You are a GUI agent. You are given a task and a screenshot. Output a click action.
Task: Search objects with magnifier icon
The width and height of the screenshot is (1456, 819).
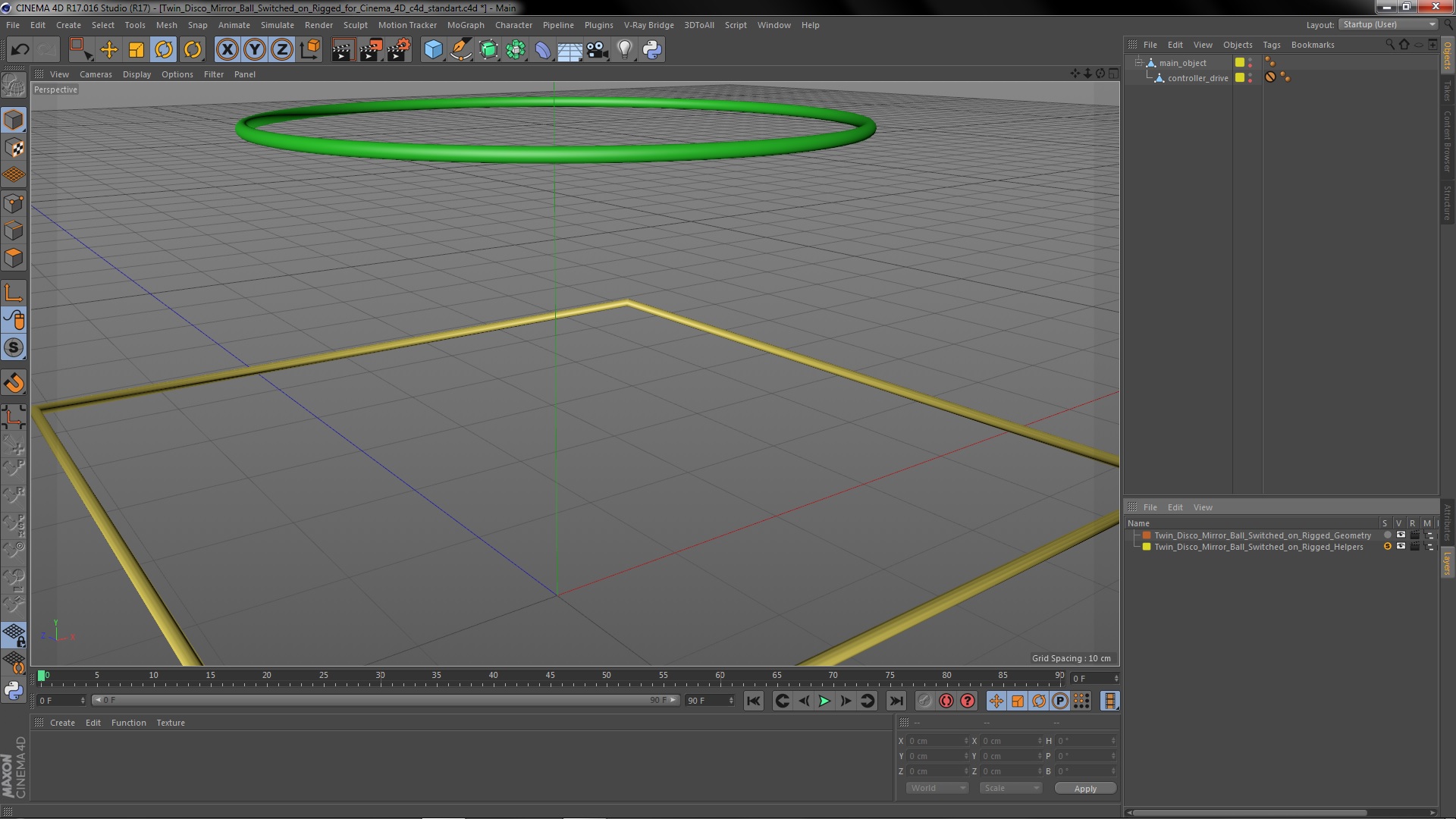1389,45
